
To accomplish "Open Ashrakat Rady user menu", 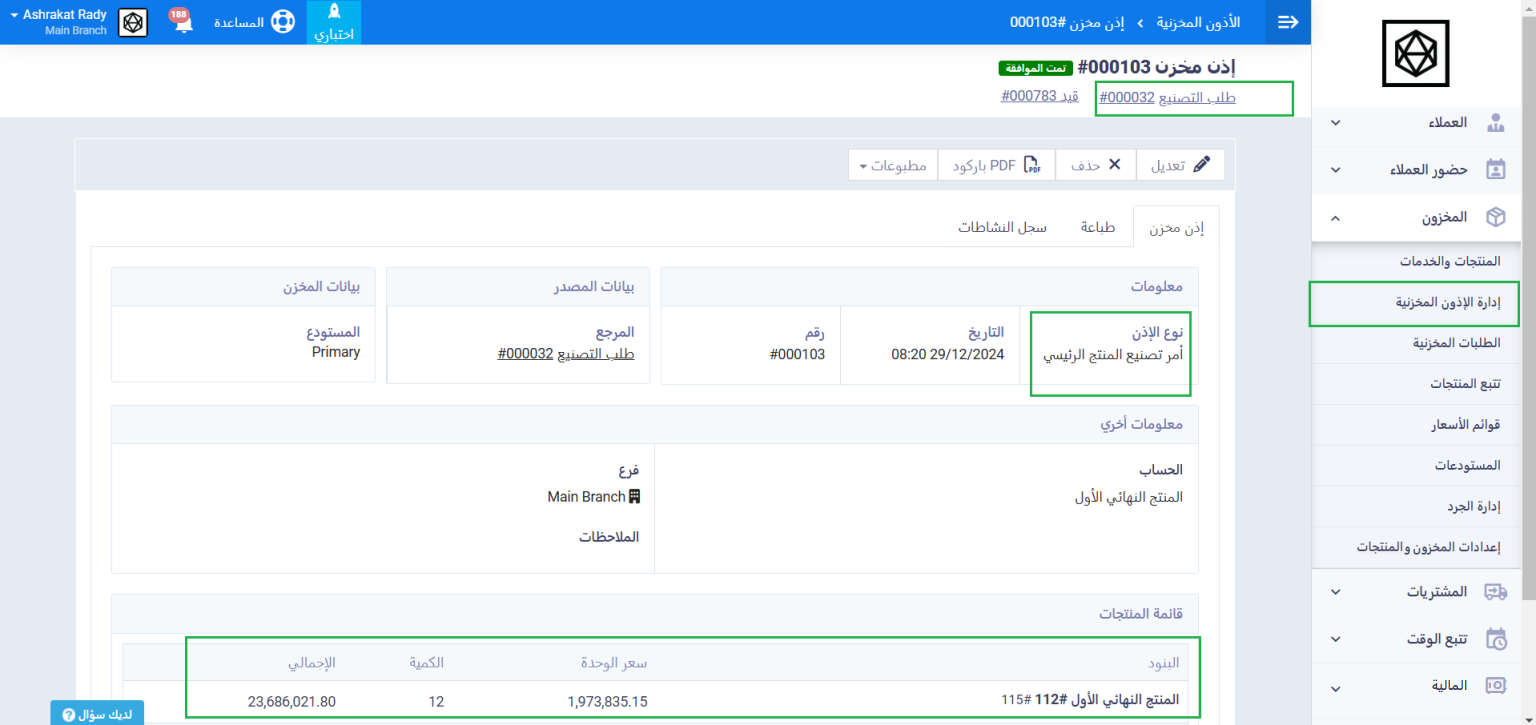I will [x=59, y=22].
